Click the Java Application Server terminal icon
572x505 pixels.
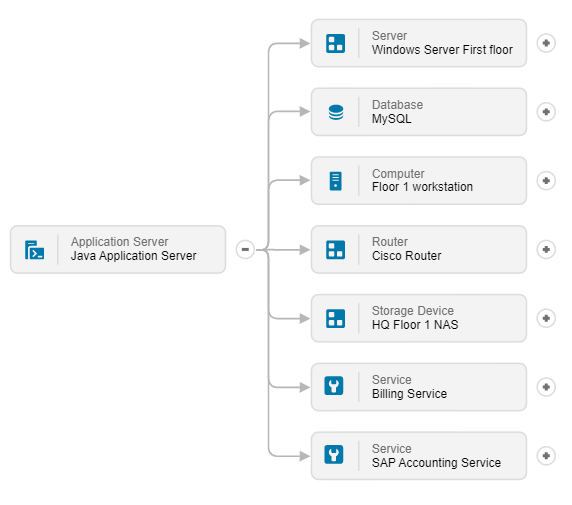[x=35, y=250]
